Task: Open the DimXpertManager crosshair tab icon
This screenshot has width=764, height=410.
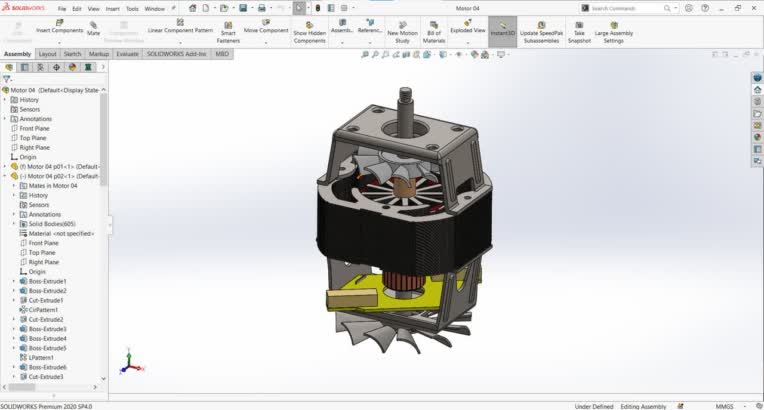Action: 57,67
